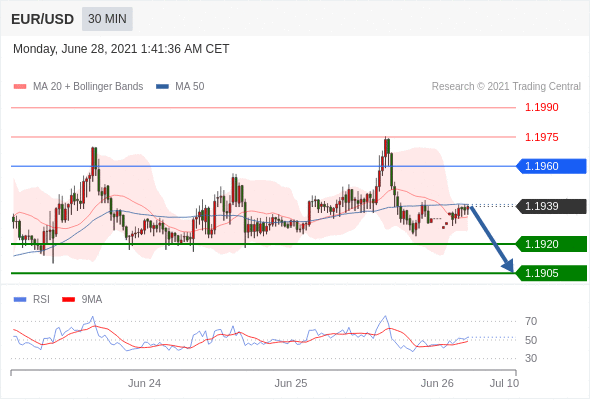Click the blue downward forecast arrow head
This screenshot has height=400, width=590.
click(x=509, y=266)
